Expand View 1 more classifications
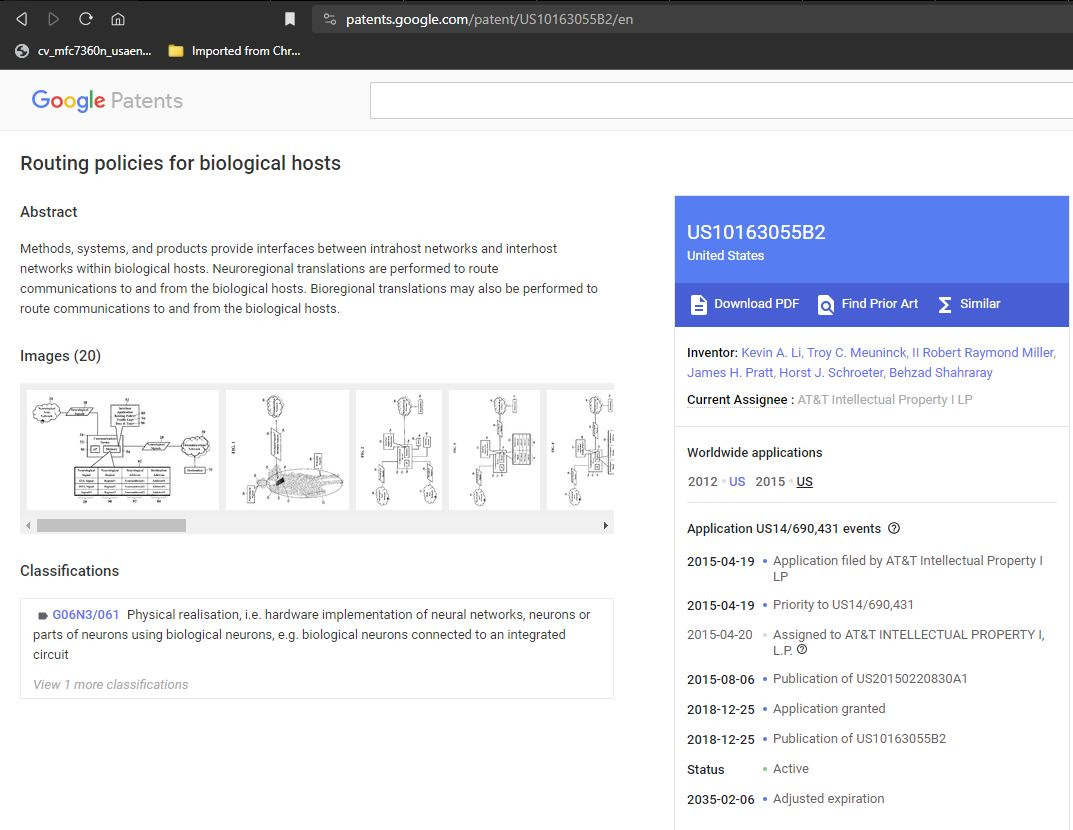This screenshot has height=830, width=1073. pyautogui.click(x=110, y=684)
